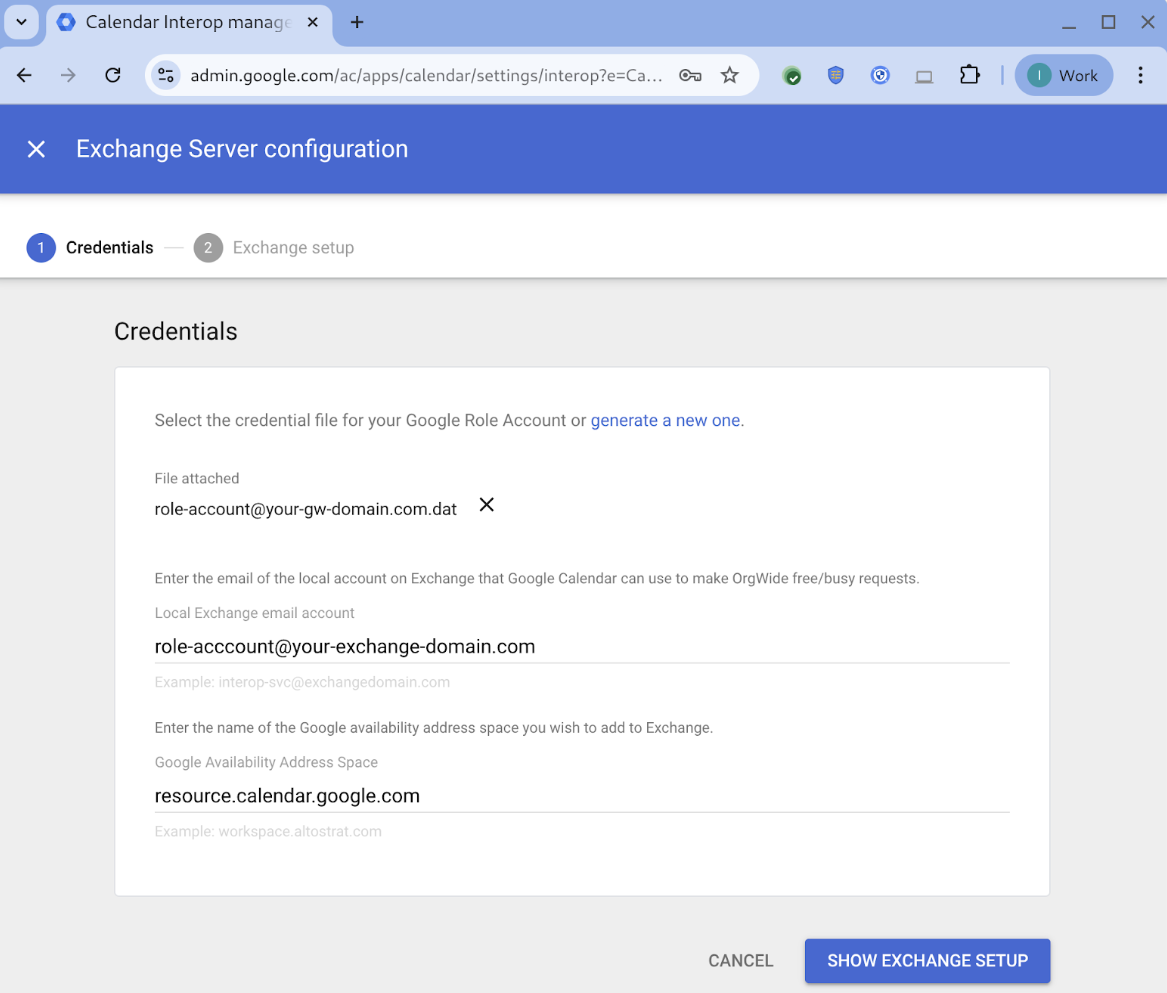Open the green checkmark extension

pos(793,75)
